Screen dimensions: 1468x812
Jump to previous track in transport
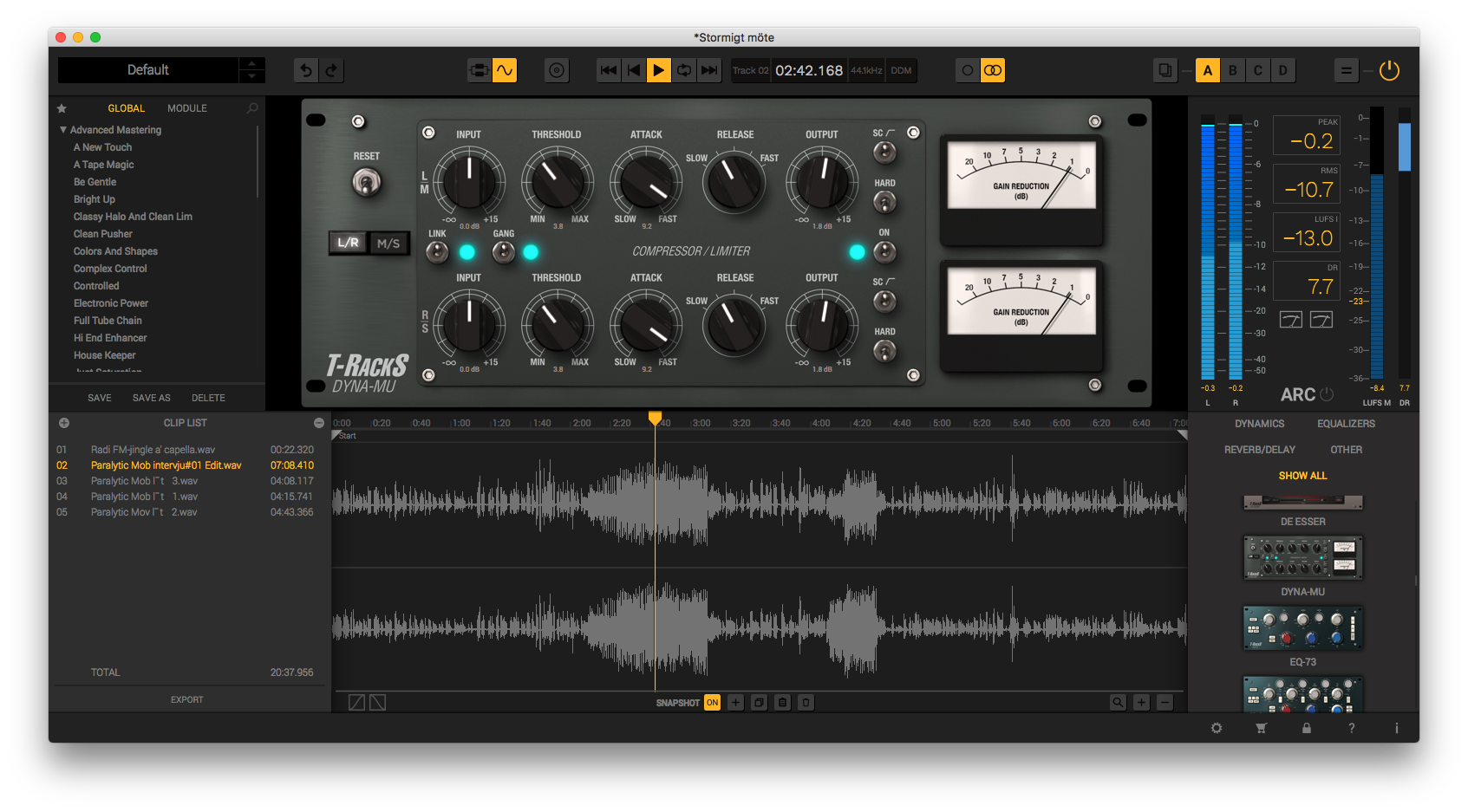pos(609,70)
